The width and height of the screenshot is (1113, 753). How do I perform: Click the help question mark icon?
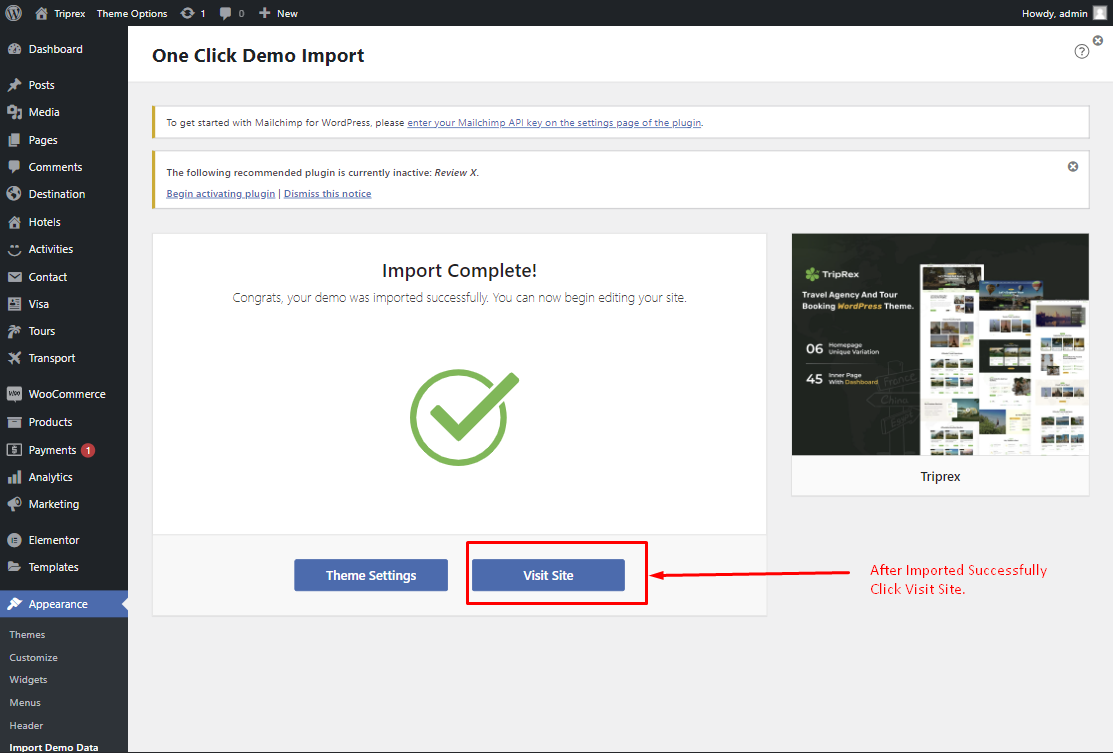[1082, 51]
